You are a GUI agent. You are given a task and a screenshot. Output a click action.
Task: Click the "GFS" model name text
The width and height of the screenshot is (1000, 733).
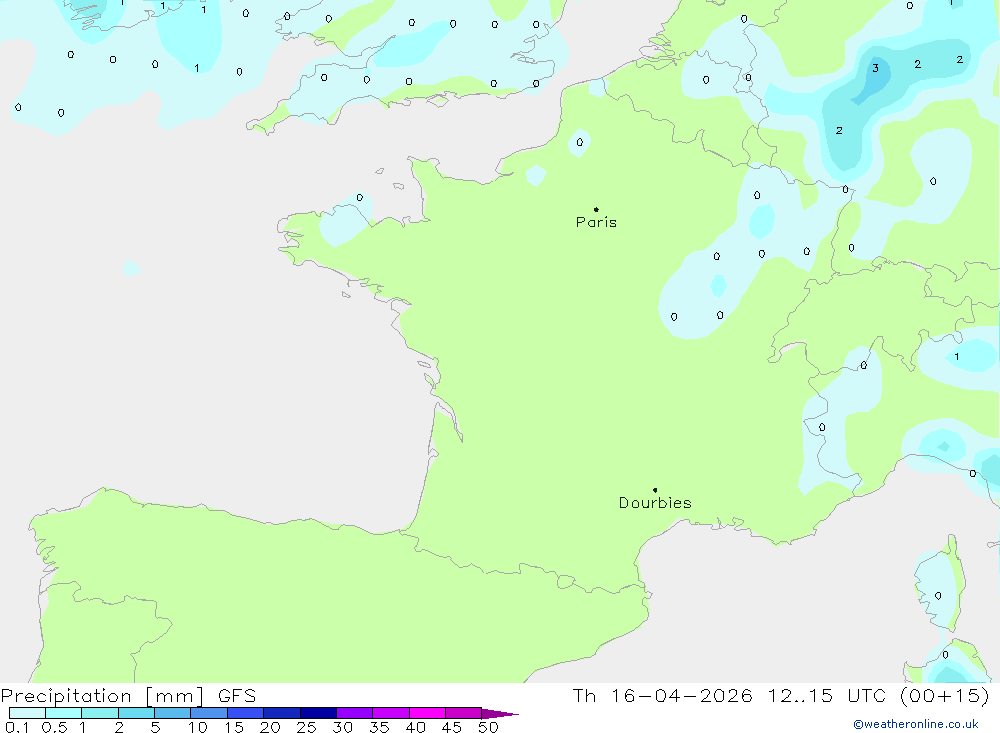click(237, 696)
